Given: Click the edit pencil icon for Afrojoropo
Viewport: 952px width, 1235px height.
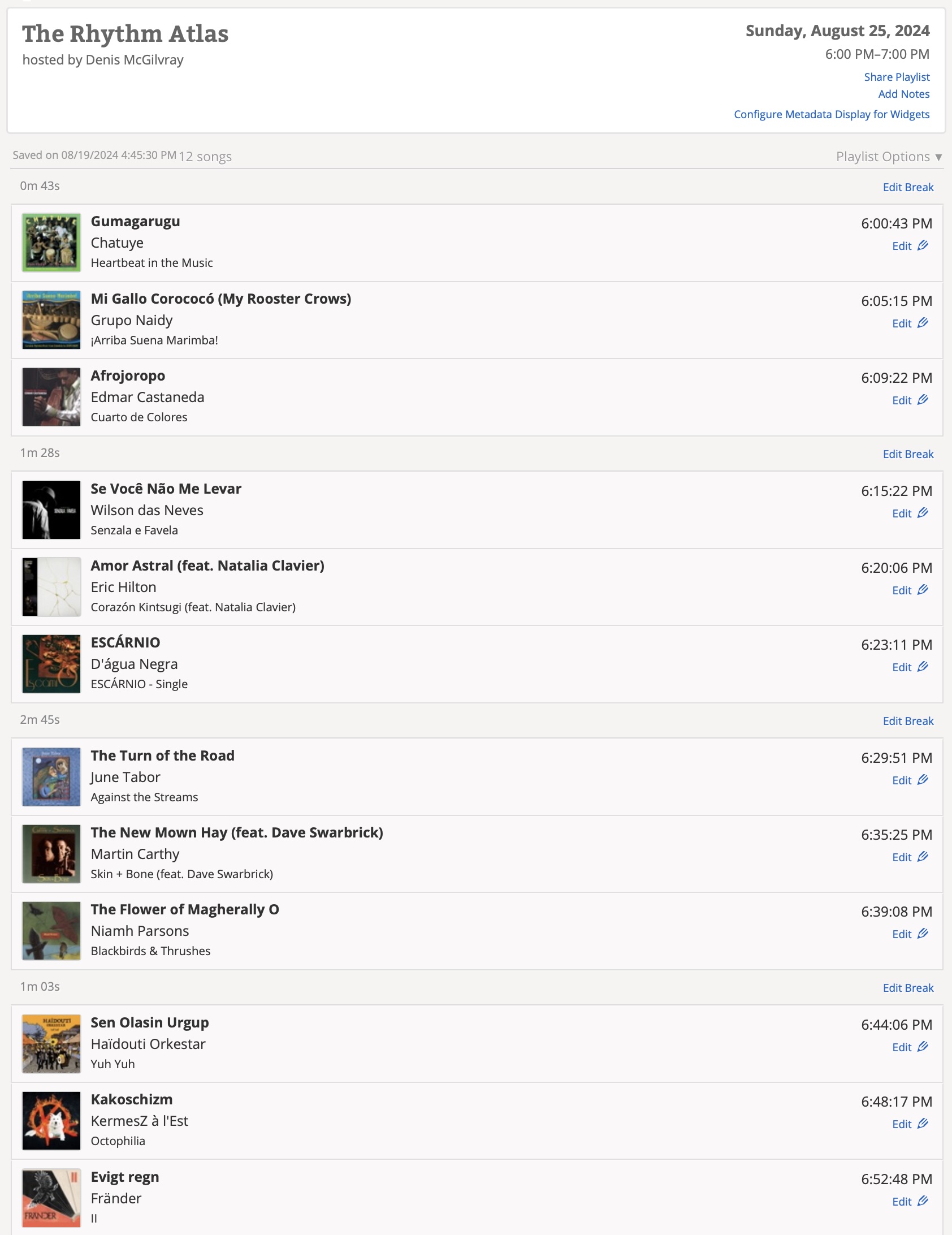Looking at the screenshot, I should (x=923, y=400).
